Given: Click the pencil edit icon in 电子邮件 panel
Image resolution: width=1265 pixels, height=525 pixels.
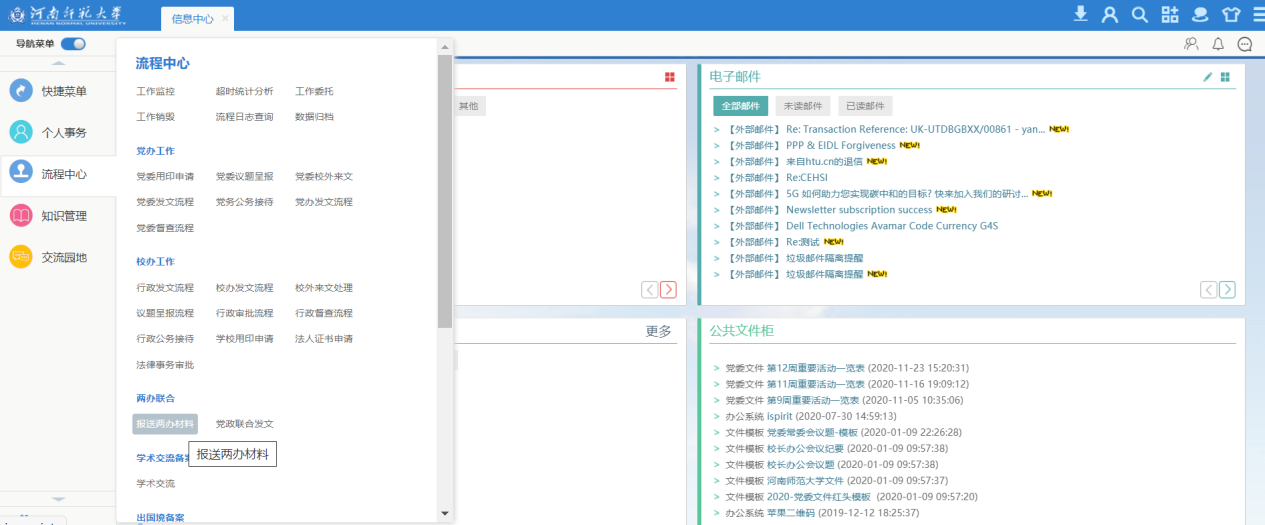Looking at the screenshot, I should click(1207, 77).
